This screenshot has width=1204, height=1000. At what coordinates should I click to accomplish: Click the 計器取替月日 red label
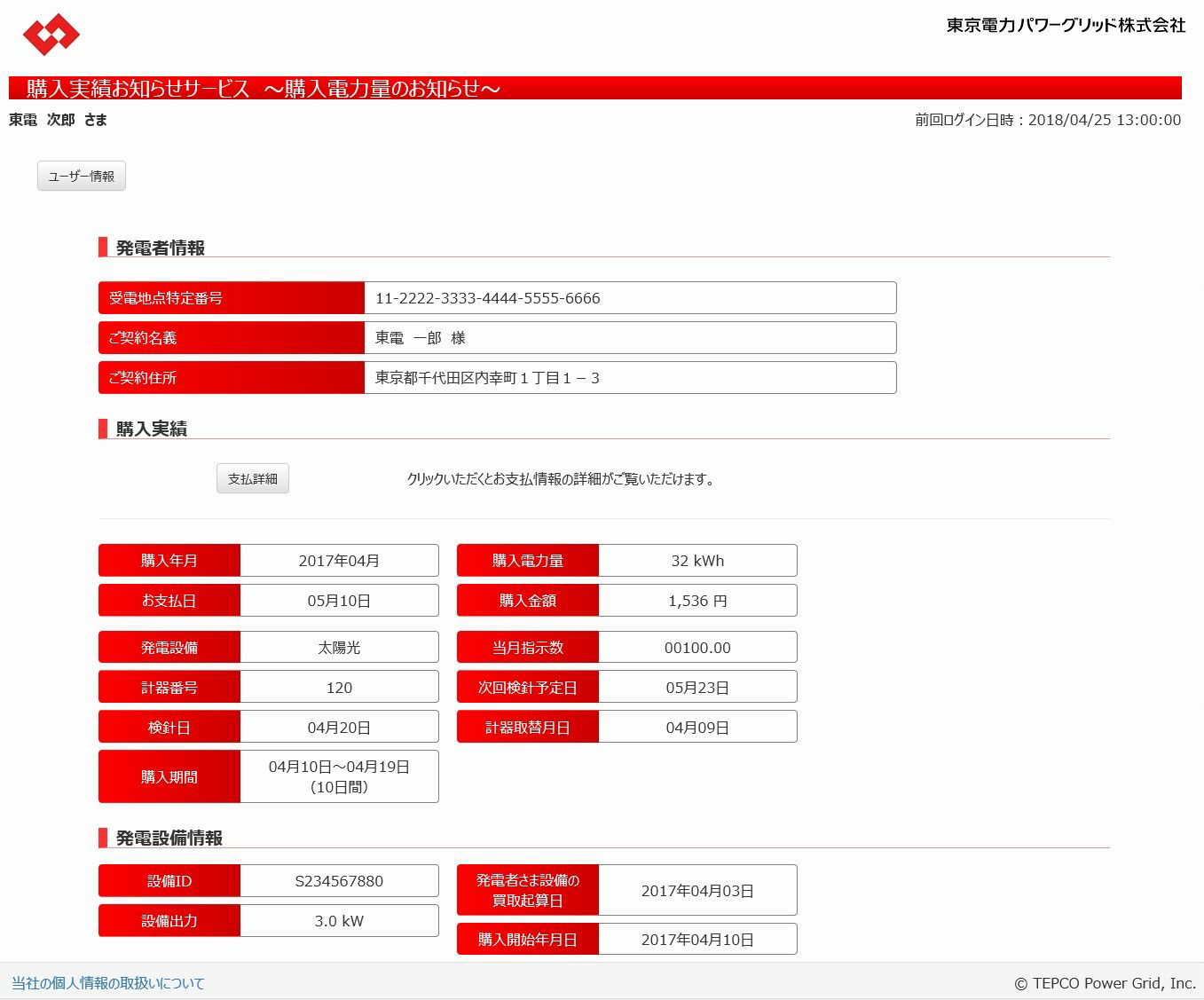click(x=528, y=728)
